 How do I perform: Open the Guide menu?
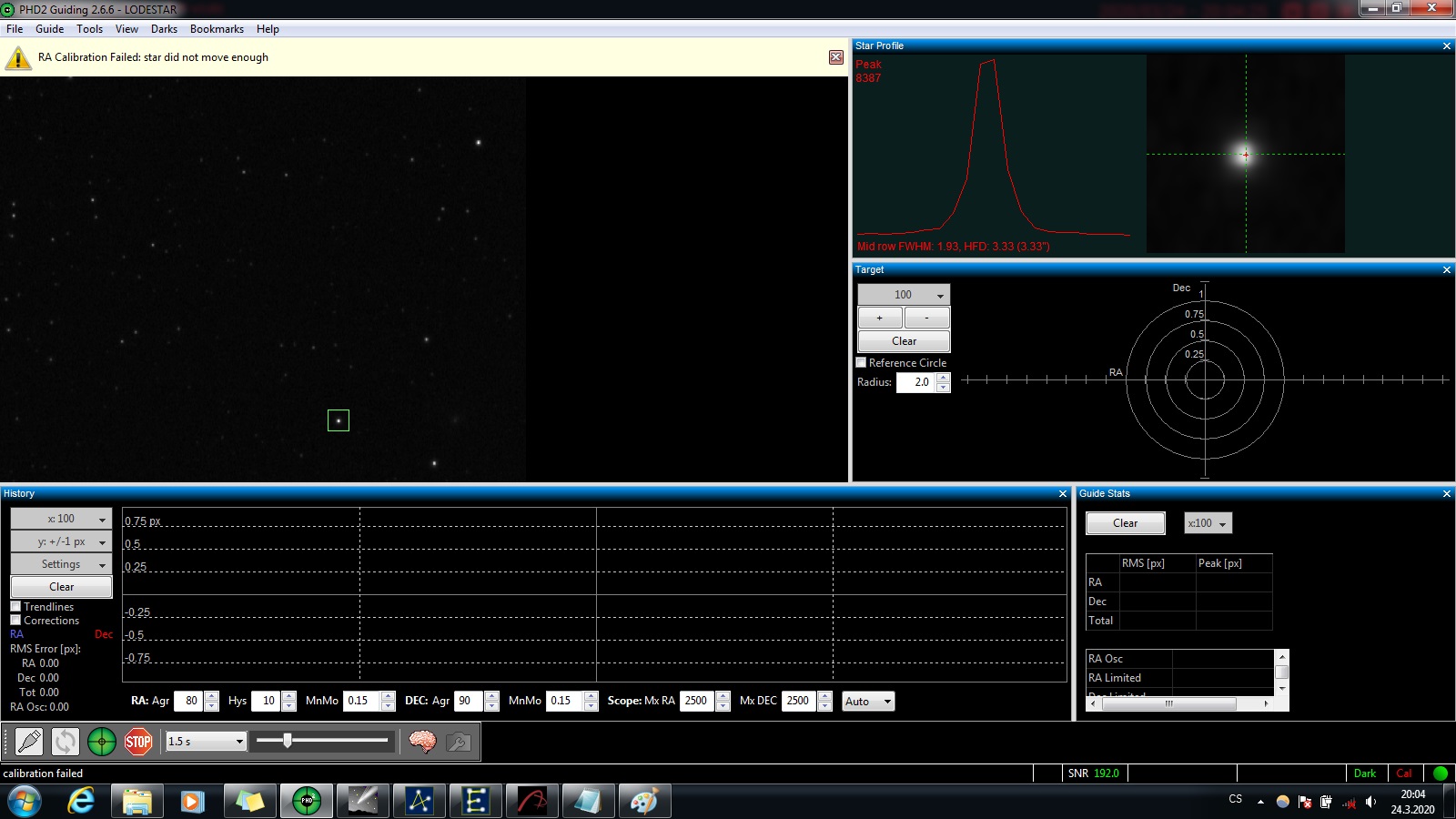tap(49, 29)
